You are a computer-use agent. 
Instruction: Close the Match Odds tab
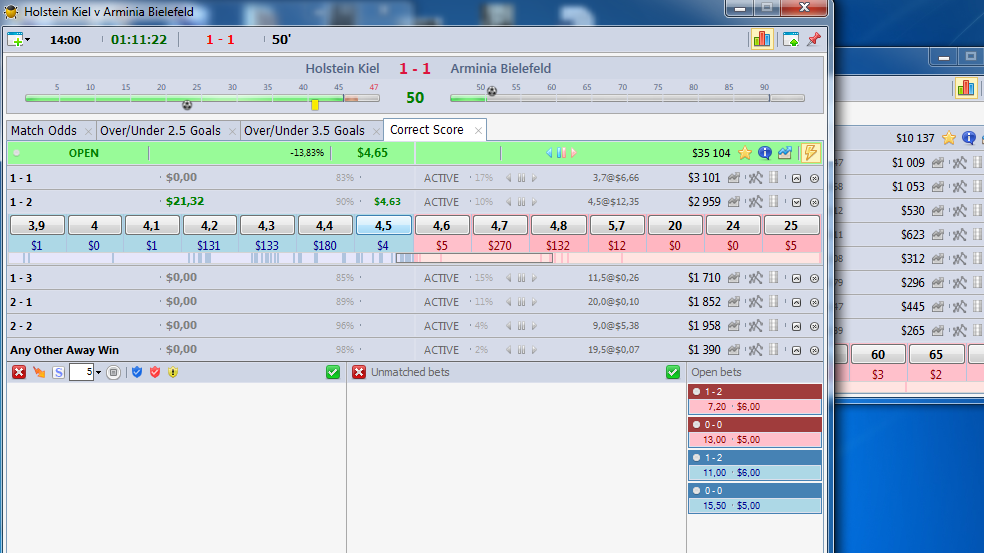pos(88,131)
